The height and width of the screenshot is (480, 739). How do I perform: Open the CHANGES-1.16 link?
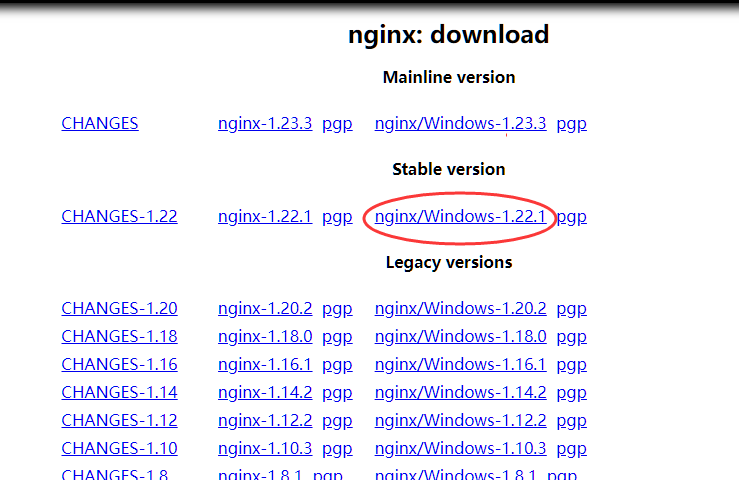119,364
